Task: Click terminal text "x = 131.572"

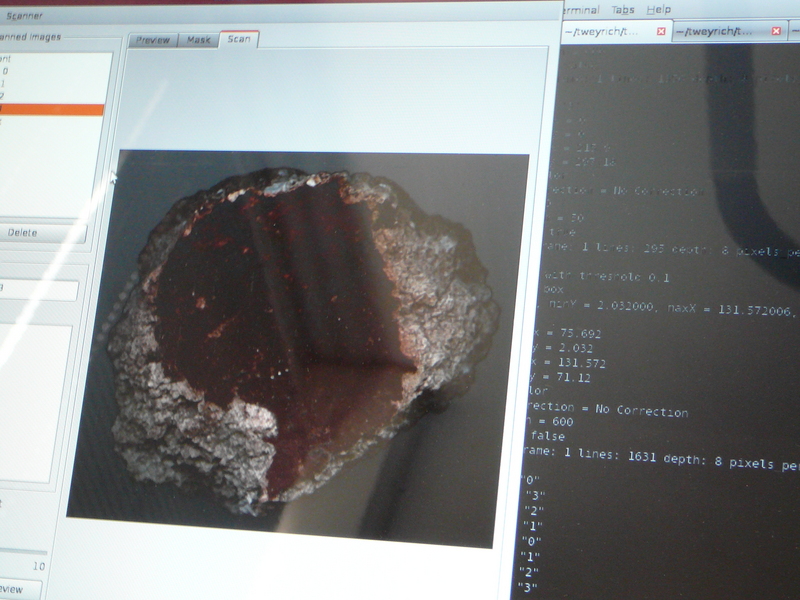Action: click(568, 363)
